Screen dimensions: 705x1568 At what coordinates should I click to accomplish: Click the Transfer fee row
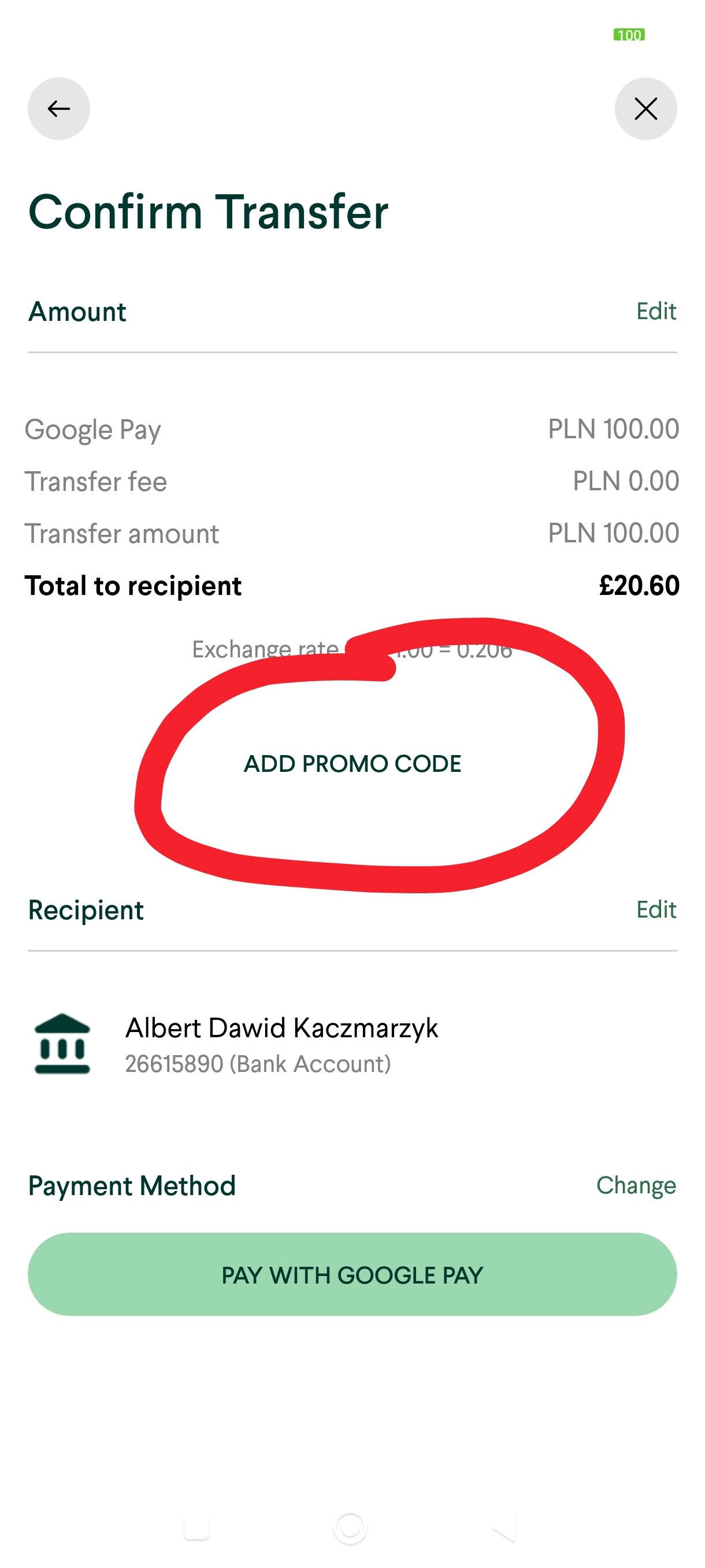click(x=351, y=482)
